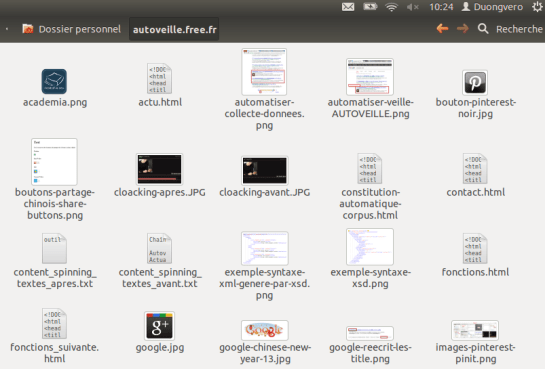Open the battery indicator menu
The height and width of the screenshot is (369, 545).
(x=370, y=7)
